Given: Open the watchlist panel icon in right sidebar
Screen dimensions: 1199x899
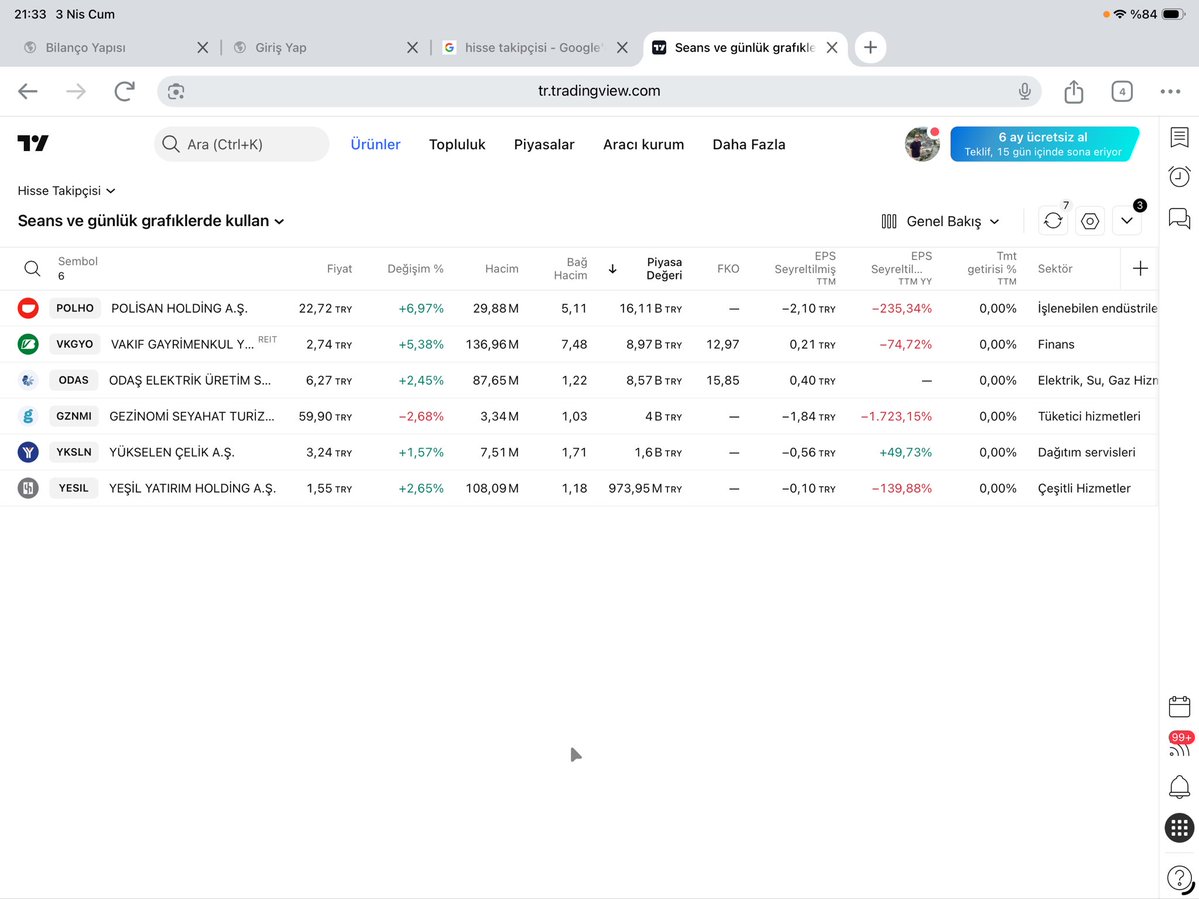Looking at the screenshot, I should [x=1179, y=138].
